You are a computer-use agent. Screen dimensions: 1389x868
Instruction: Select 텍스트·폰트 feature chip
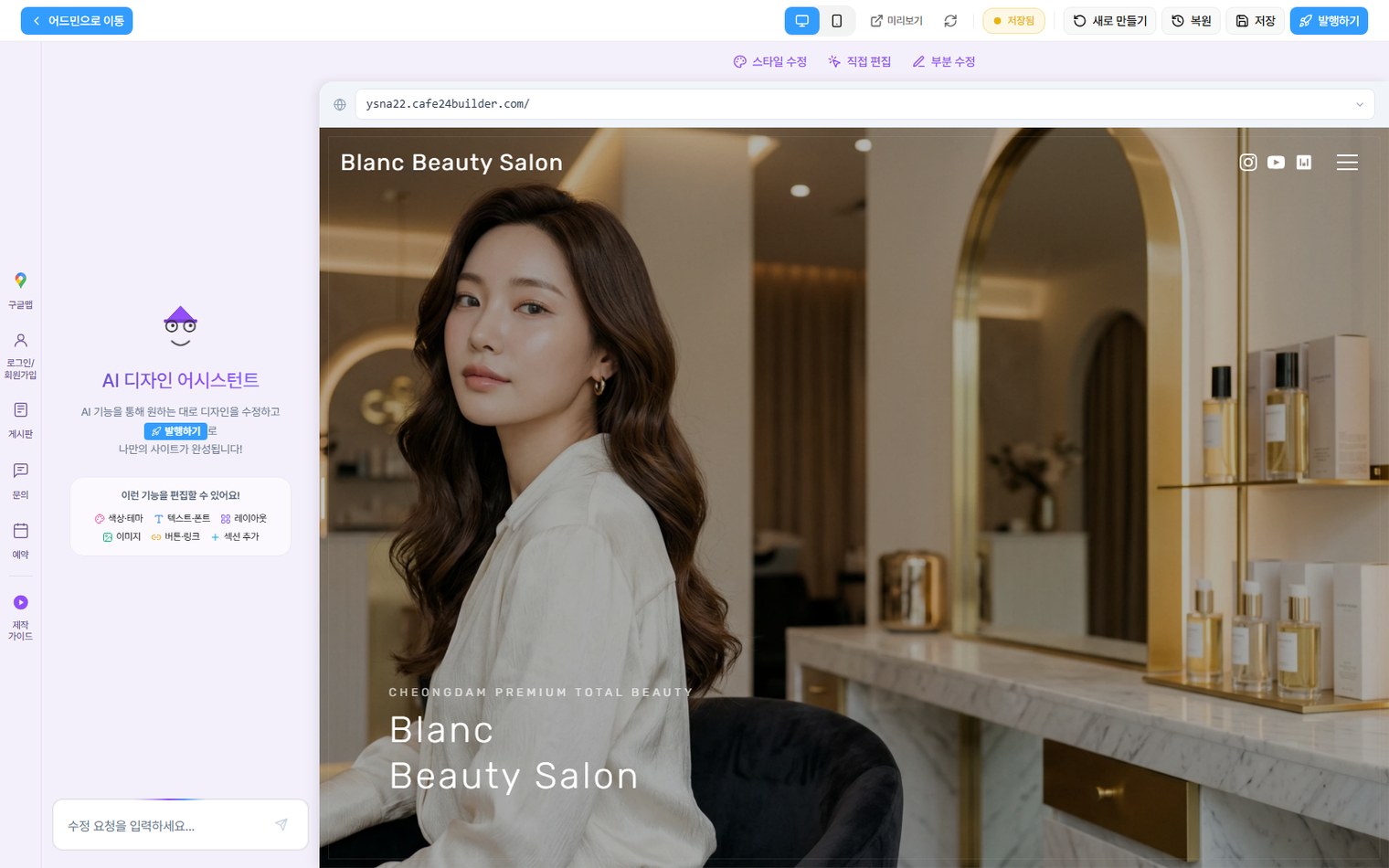click(x=182, y=518)
